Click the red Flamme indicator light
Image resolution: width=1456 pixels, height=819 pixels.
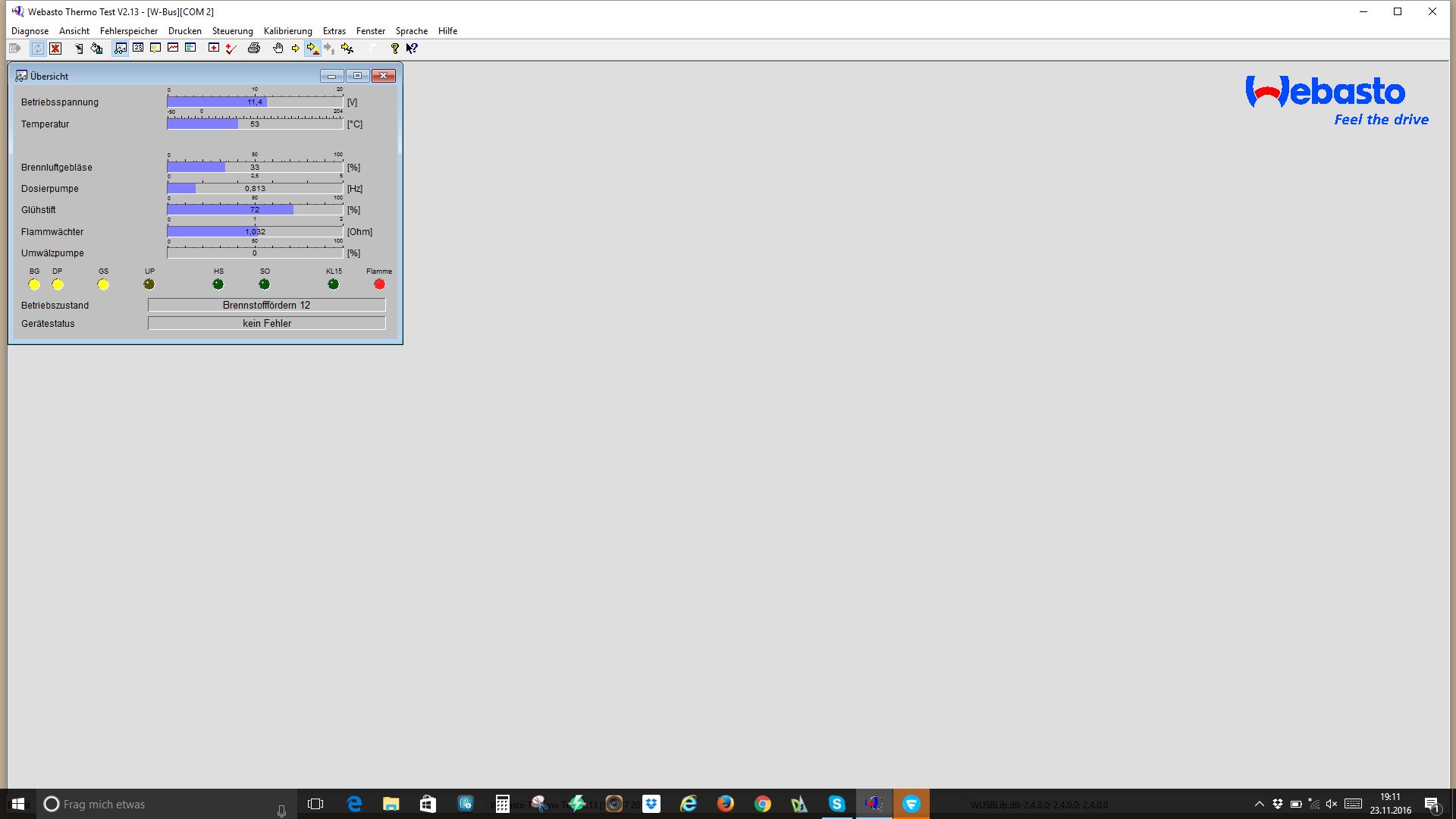coord(379,284)
